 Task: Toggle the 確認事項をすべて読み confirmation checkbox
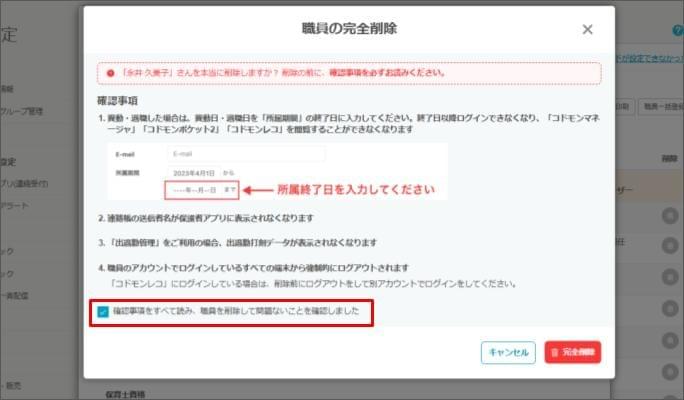(x=104, y=311)
